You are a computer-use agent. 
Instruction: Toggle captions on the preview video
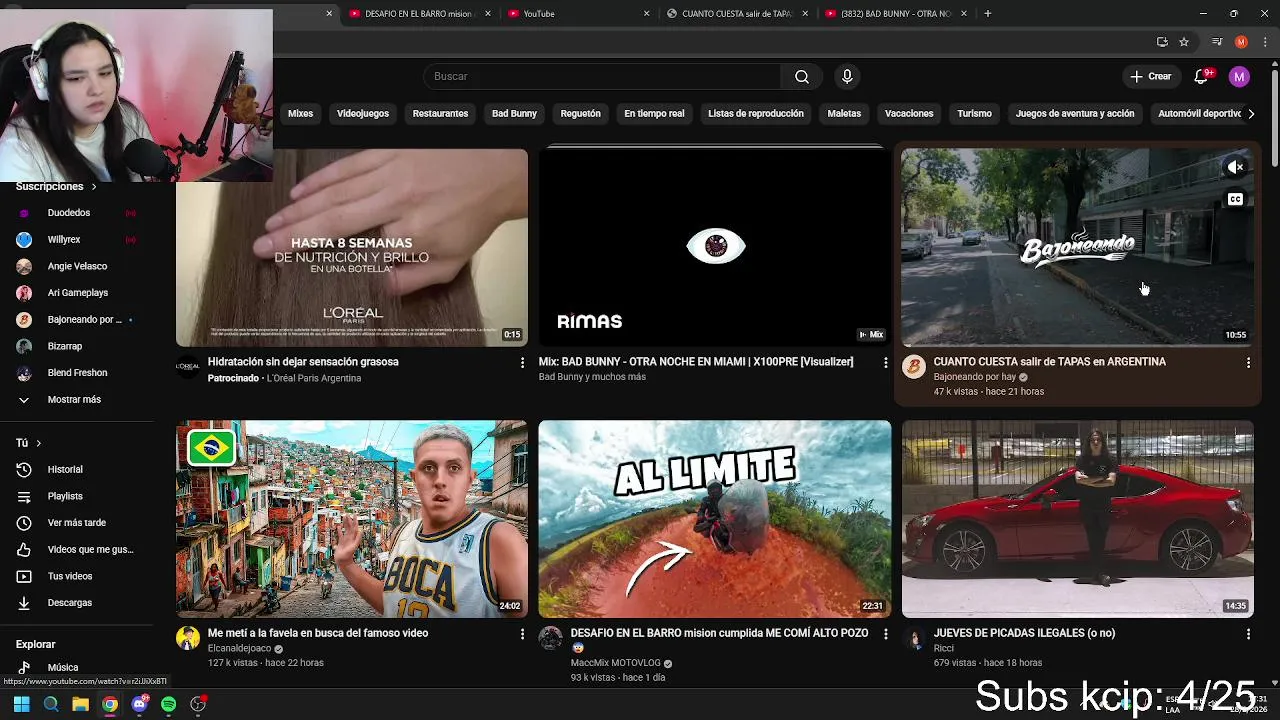(1235, 199)
